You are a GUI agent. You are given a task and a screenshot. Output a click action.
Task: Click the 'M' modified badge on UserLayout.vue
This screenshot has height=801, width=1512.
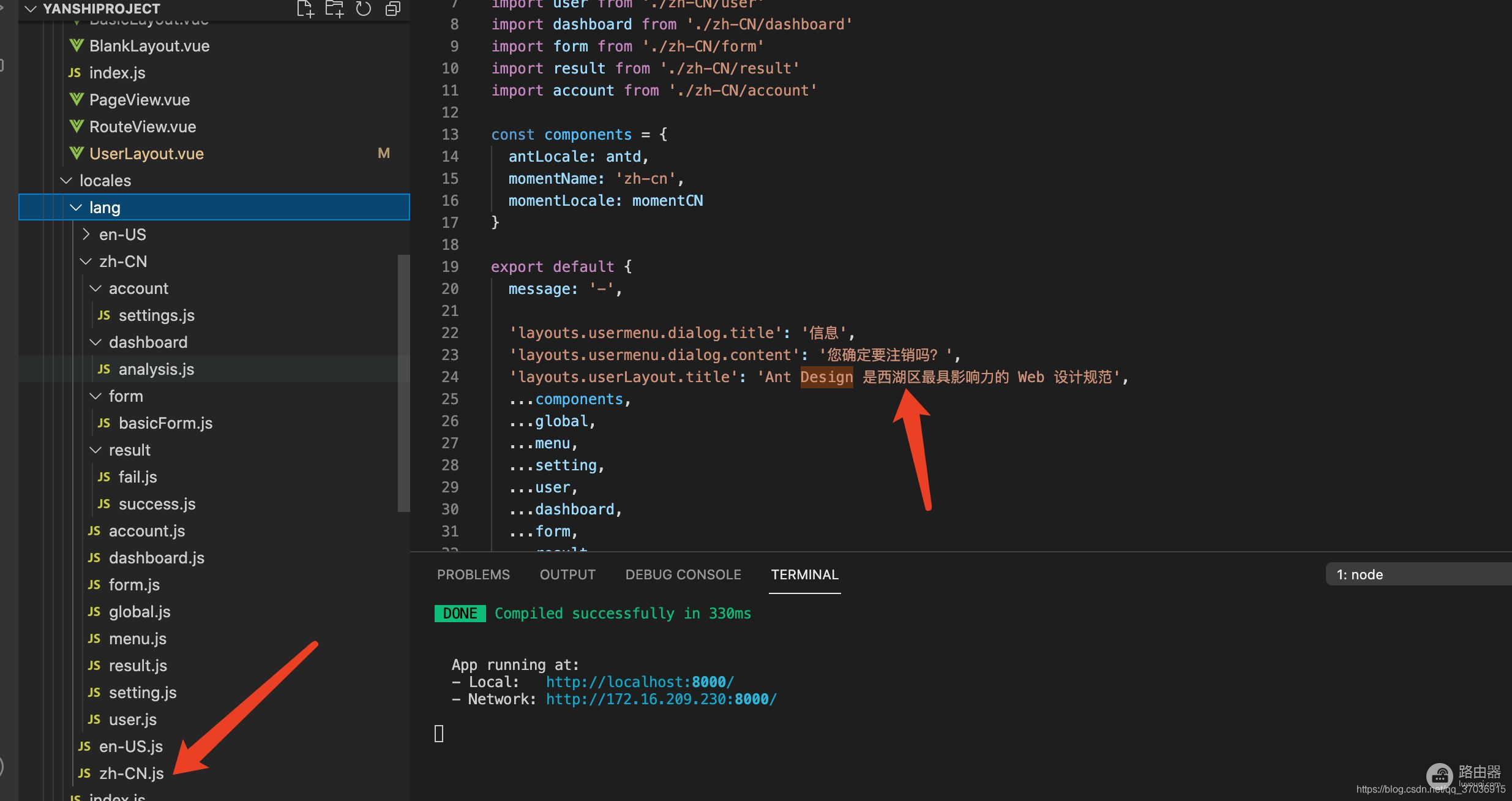(384, 153)
